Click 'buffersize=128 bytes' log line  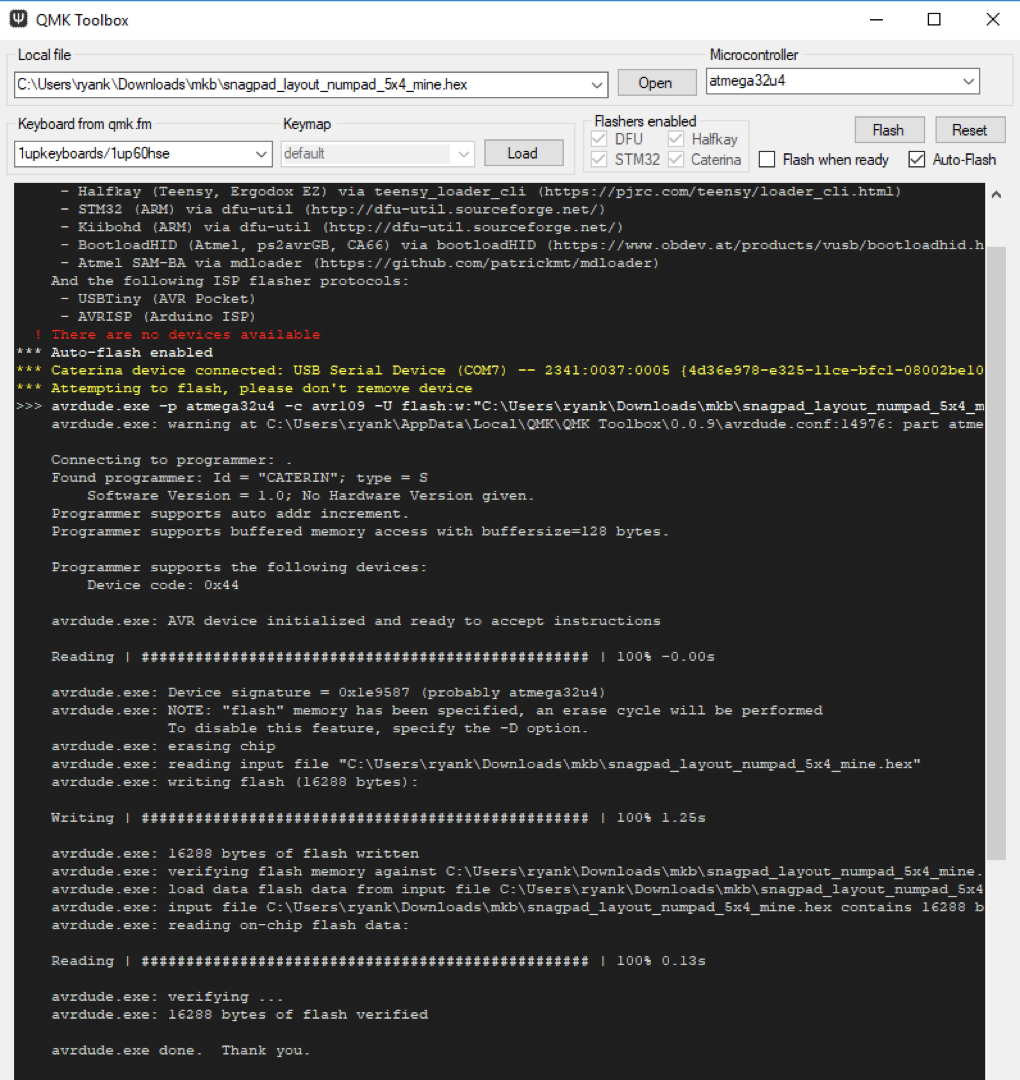(x=360, y=531)
